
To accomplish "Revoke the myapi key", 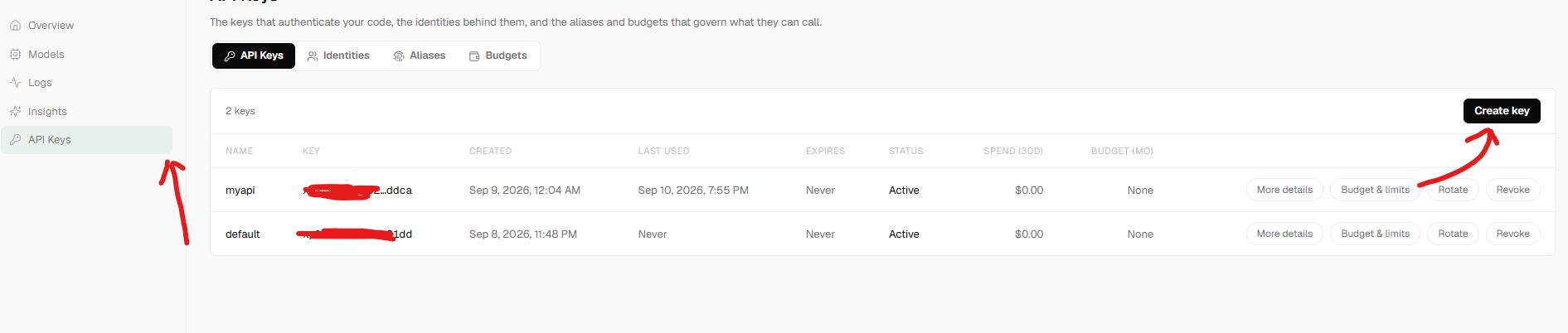I will click(x=1512, y=190).
